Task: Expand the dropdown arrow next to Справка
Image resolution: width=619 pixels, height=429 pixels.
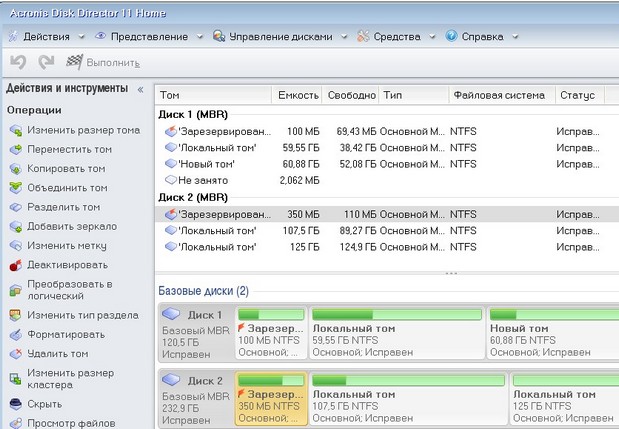Action: pyautogui.click(x=515, y=37)
